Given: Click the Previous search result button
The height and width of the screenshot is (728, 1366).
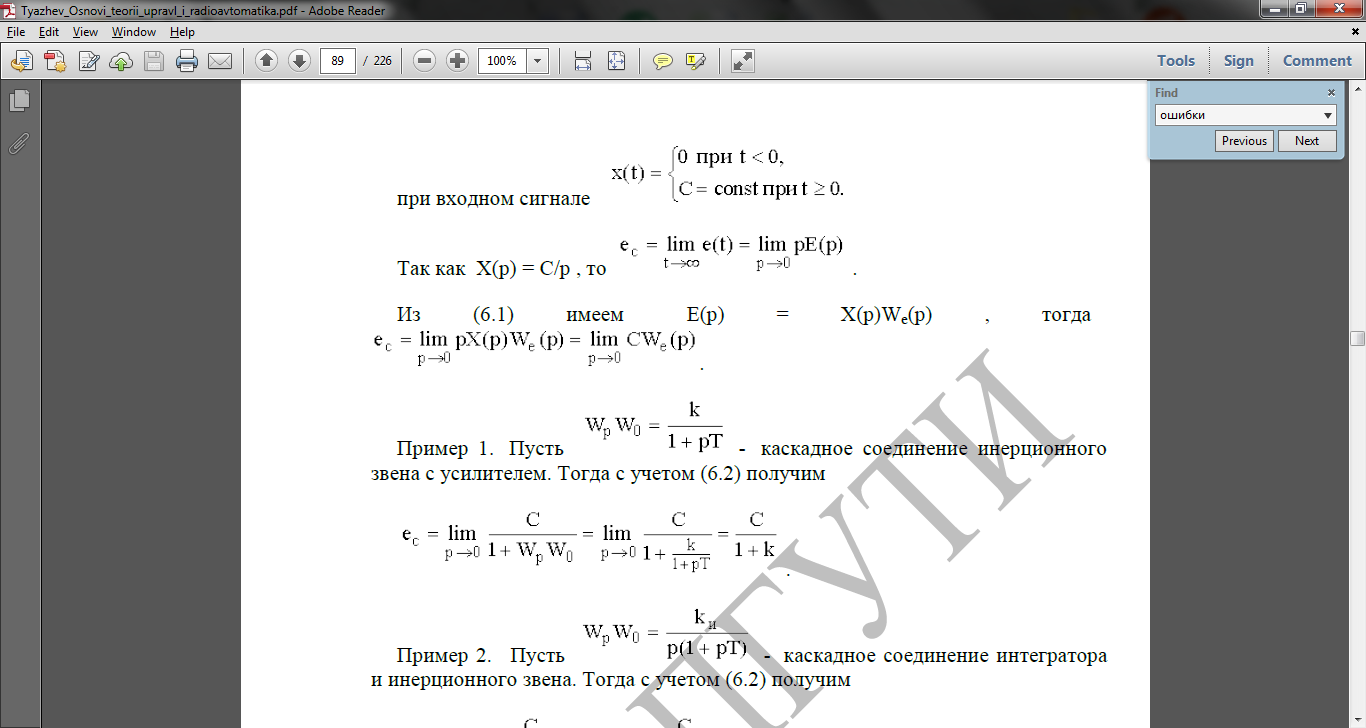Looking at the screenshot, I should [1244, 141].
